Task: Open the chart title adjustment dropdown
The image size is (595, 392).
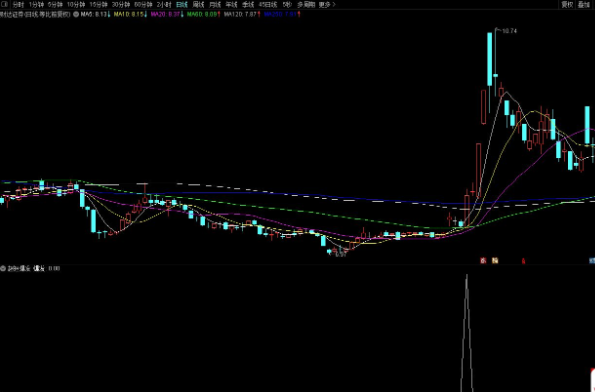Action: pyautogui.click(x=35, y=14)
